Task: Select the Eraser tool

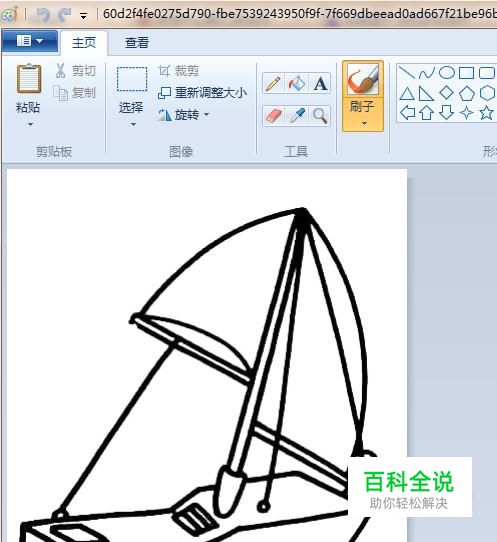Action: [x=273, y=116]
